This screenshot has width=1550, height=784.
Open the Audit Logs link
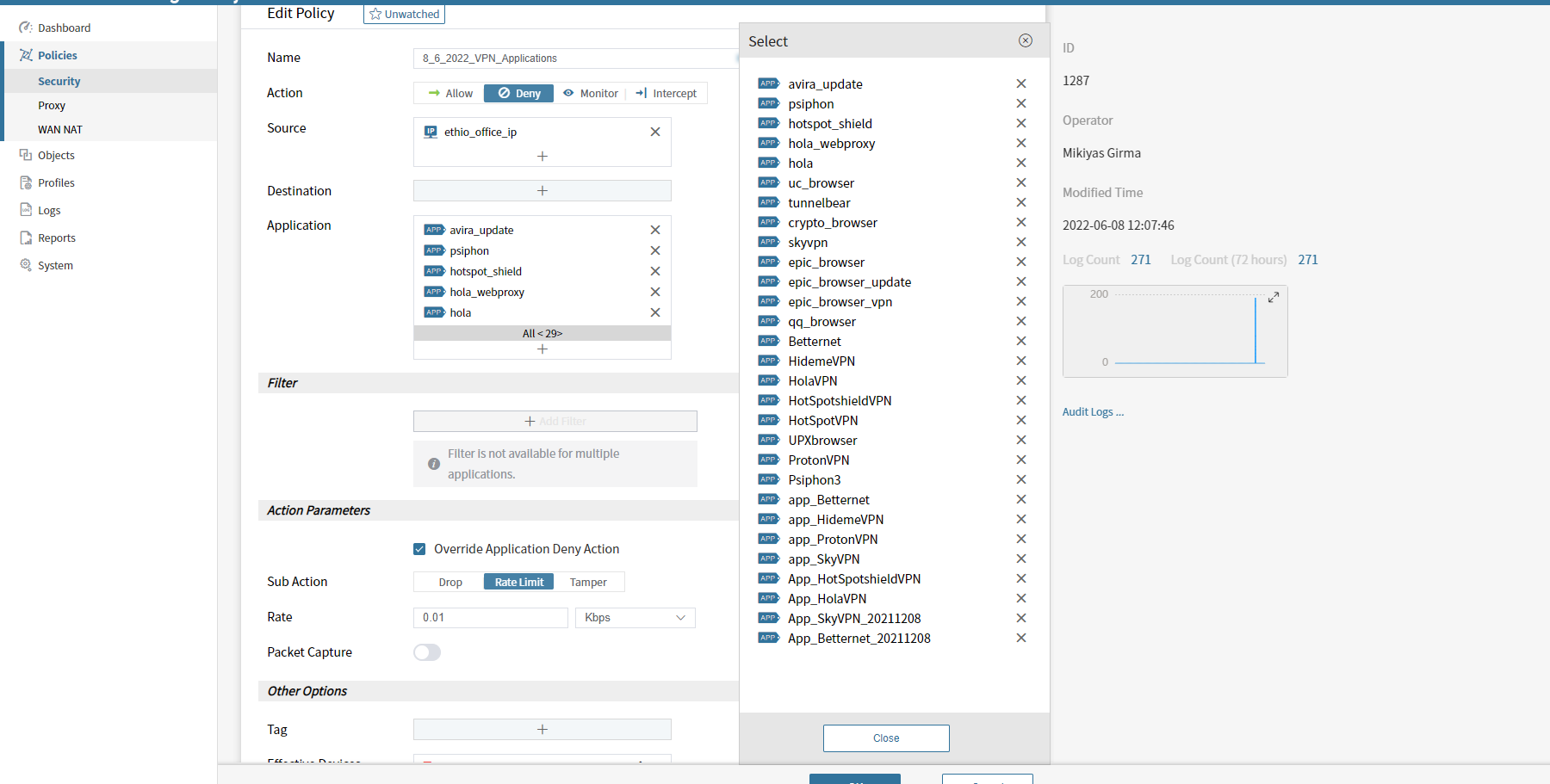(x=1092, y=412)
